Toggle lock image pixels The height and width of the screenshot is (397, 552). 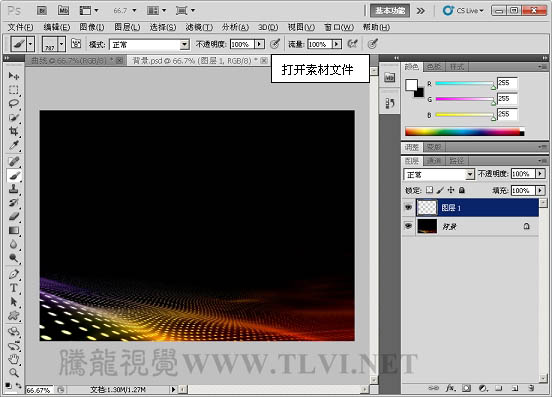(440, 190)
